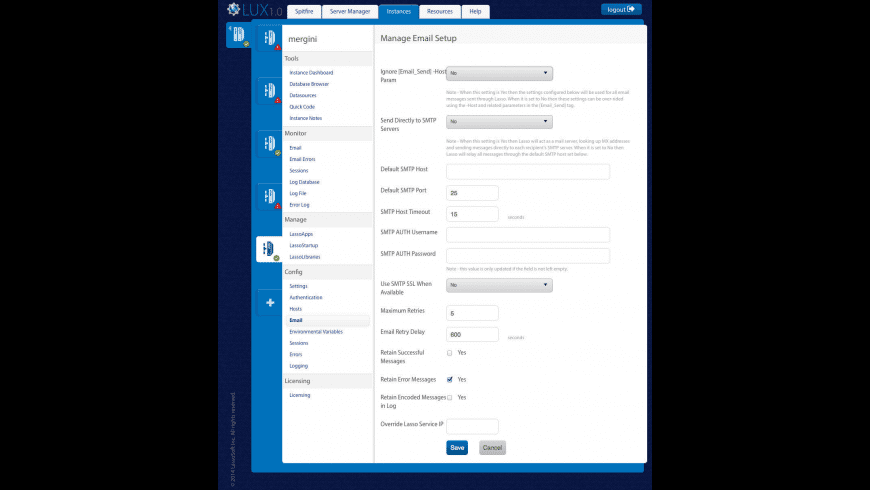Click the selected white-background instance icon
This screenshot has height=490, width=870.
269,249
